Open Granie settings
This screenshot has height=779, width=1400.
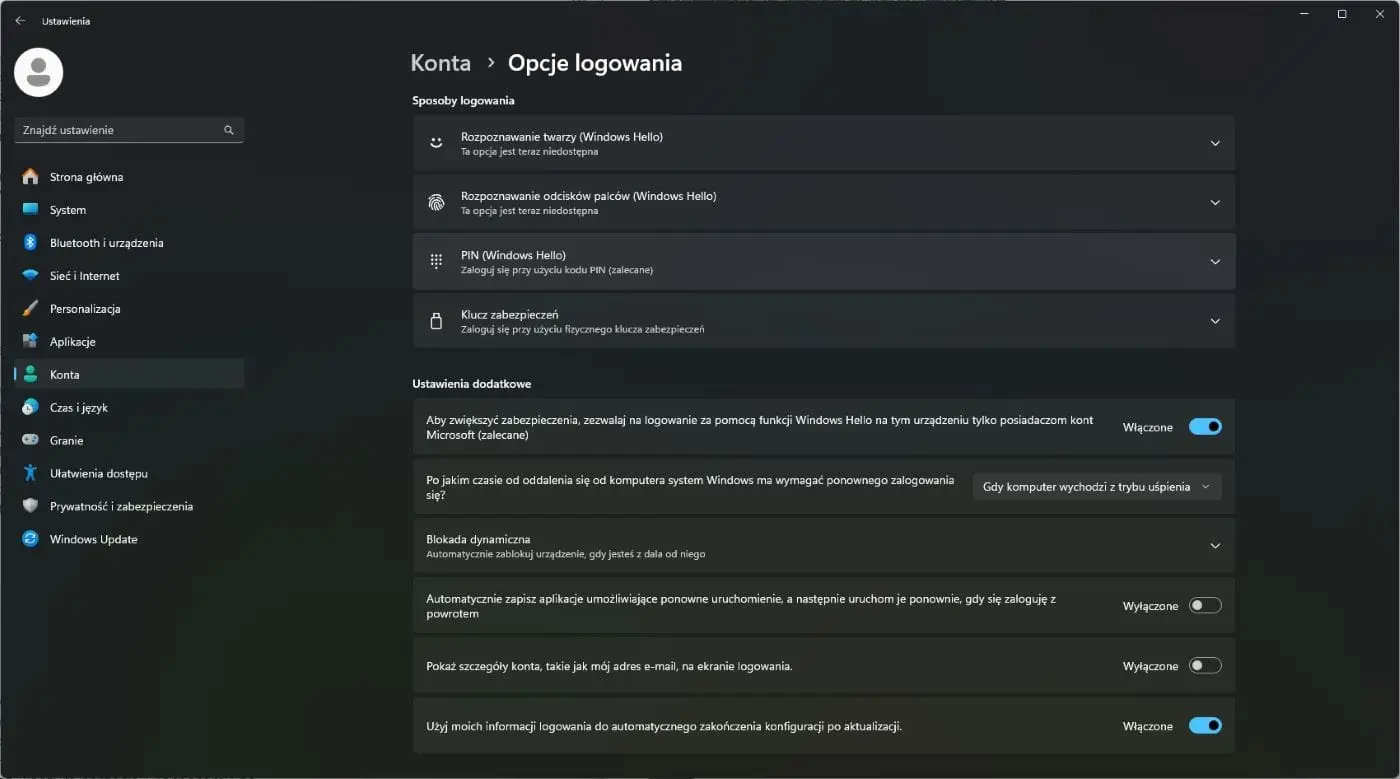pyautogui.click(x=129, y=440)
